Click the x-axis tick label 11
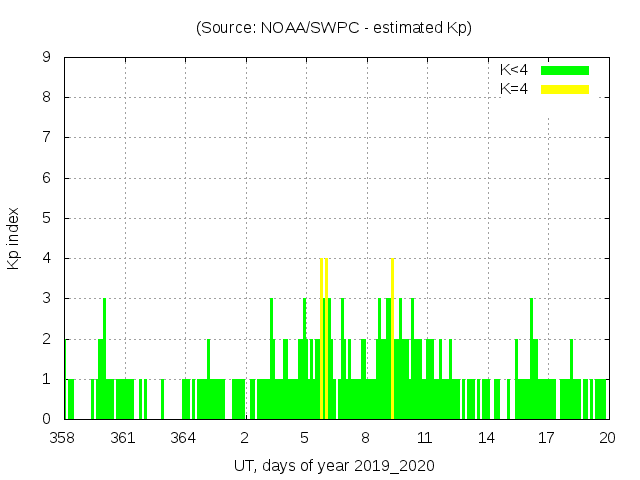Screen dimensions: 640x480 [x=425, y=438]
